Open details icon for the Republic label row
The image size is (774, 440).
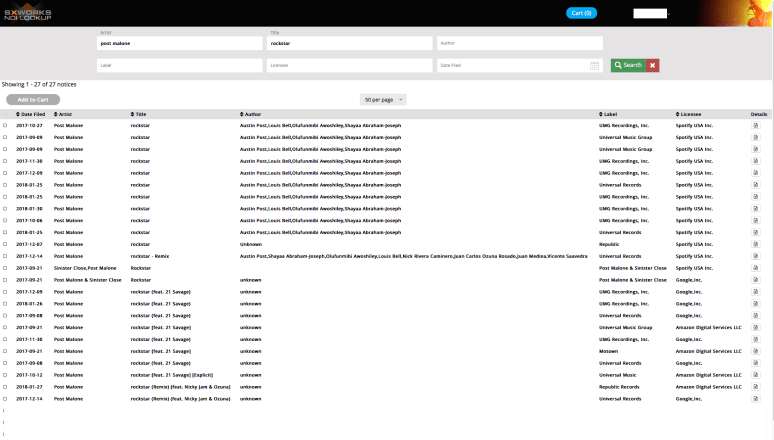coord(756,244)
